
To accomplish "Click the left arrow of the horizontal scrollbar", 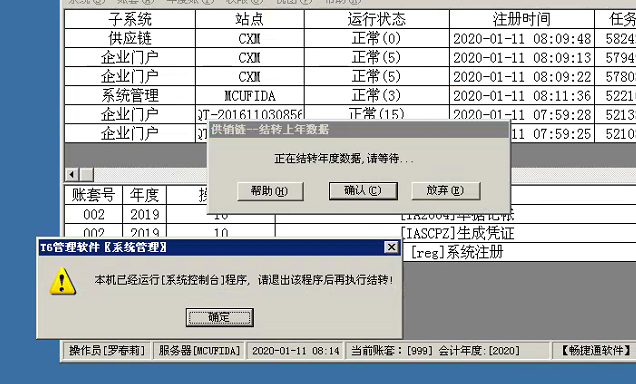I will [x=72, y=175].
